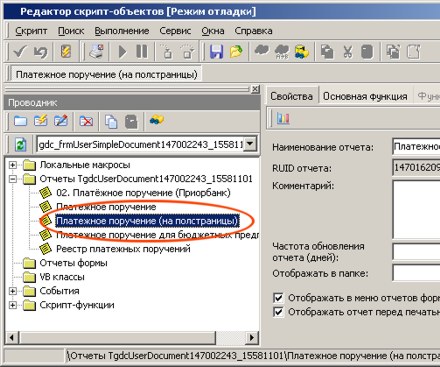Click the main toolbar paste icon
Screen dimensions: 440x367
point(367,52)
